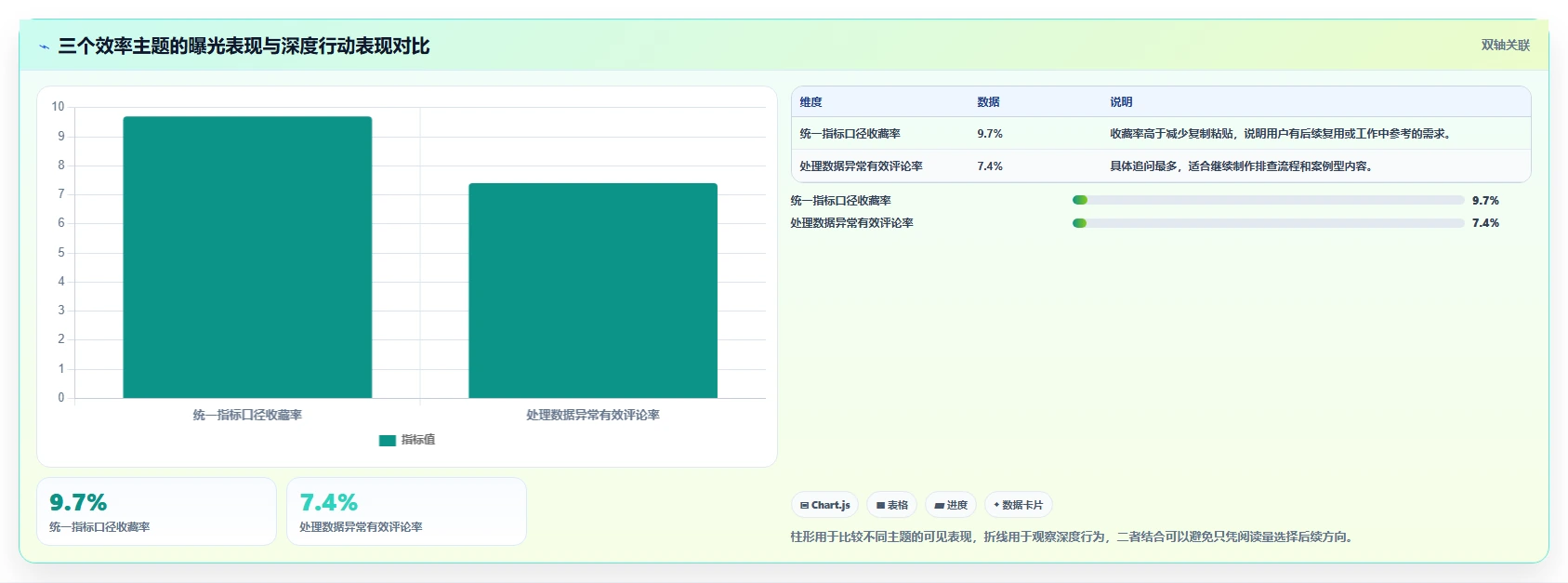Click the 进度 tag chip
The width and height of the screenshot is (1568, 583).
click(x=951, y=505)
